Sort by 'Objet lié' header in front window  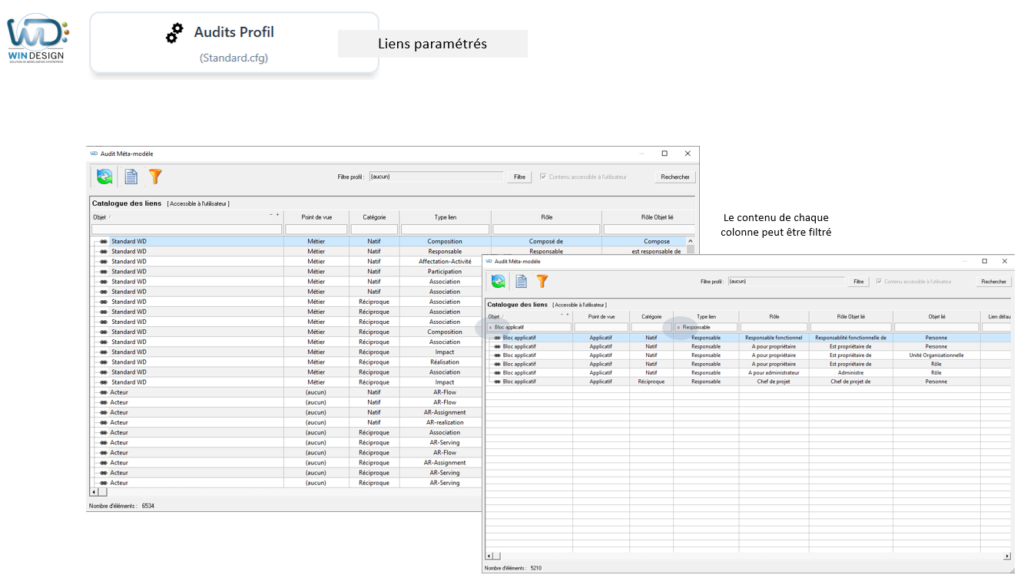936,317
